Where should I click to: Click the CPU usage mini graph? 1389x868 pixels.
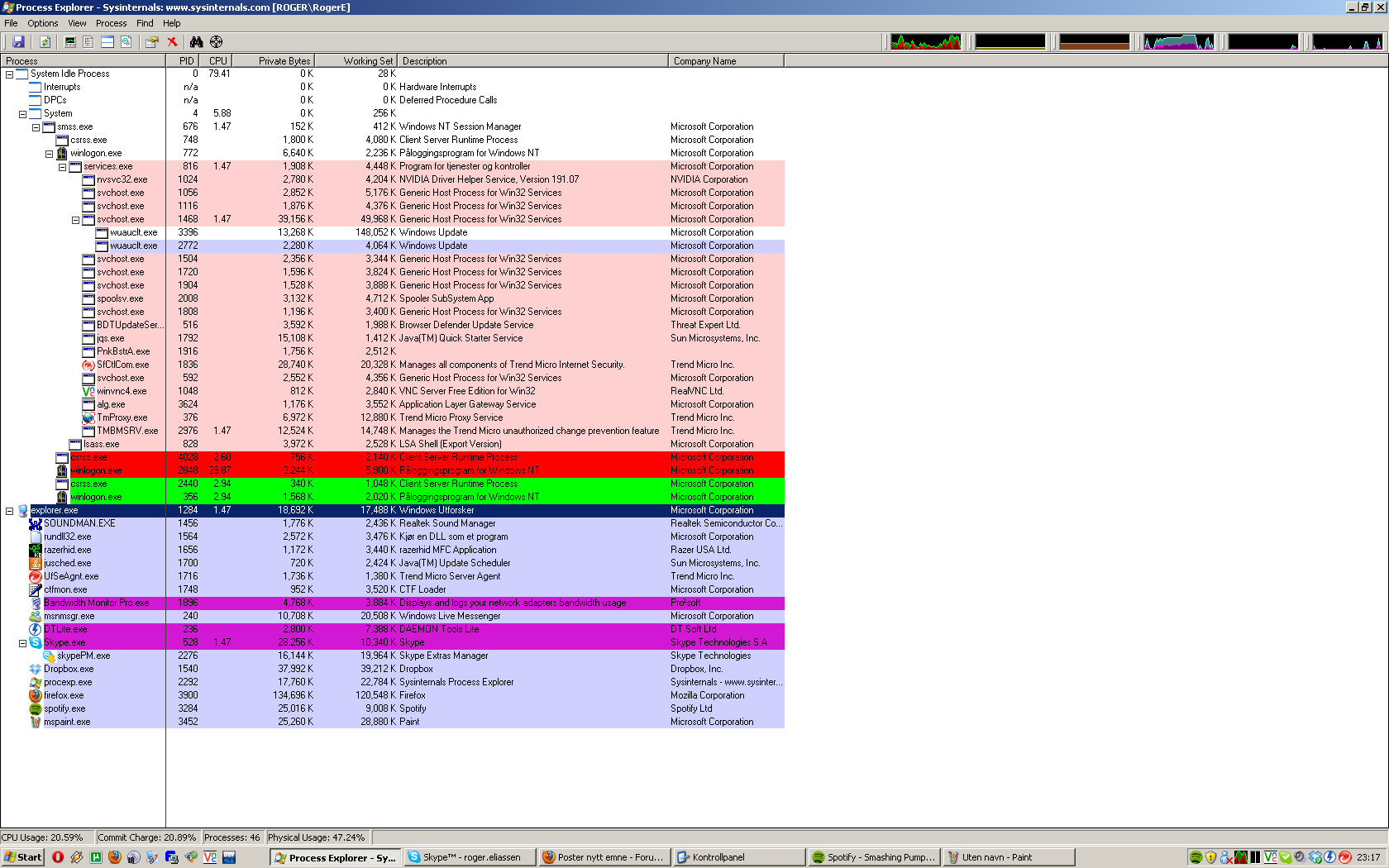pyautogui.click(x=926, y=41)
